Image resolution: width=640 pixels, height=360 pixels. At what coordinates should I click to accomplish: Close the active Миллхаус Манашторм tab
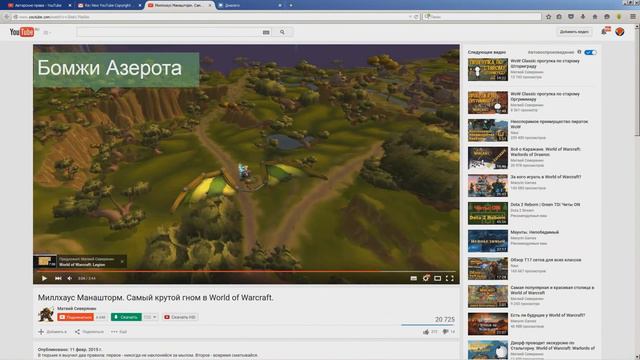210,5
